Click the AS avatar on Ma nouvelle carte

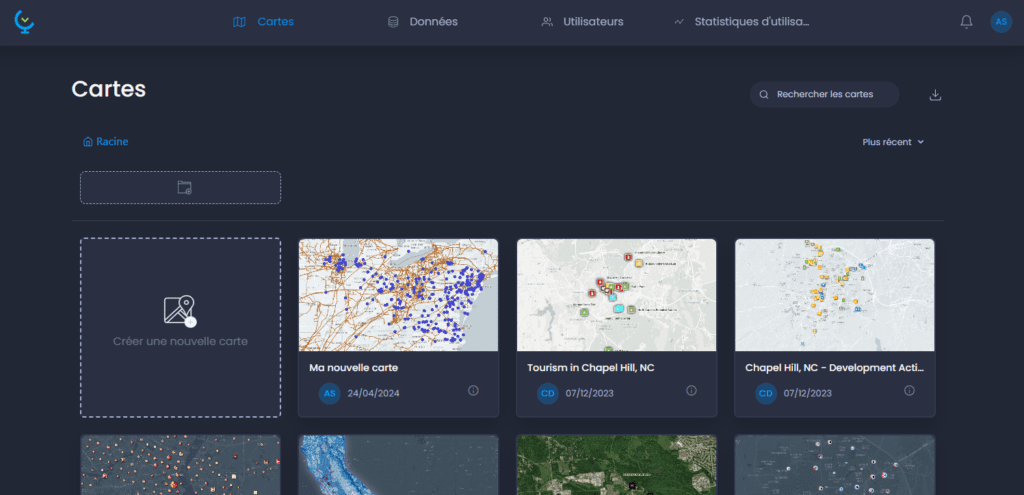click(x=330, y=393)
